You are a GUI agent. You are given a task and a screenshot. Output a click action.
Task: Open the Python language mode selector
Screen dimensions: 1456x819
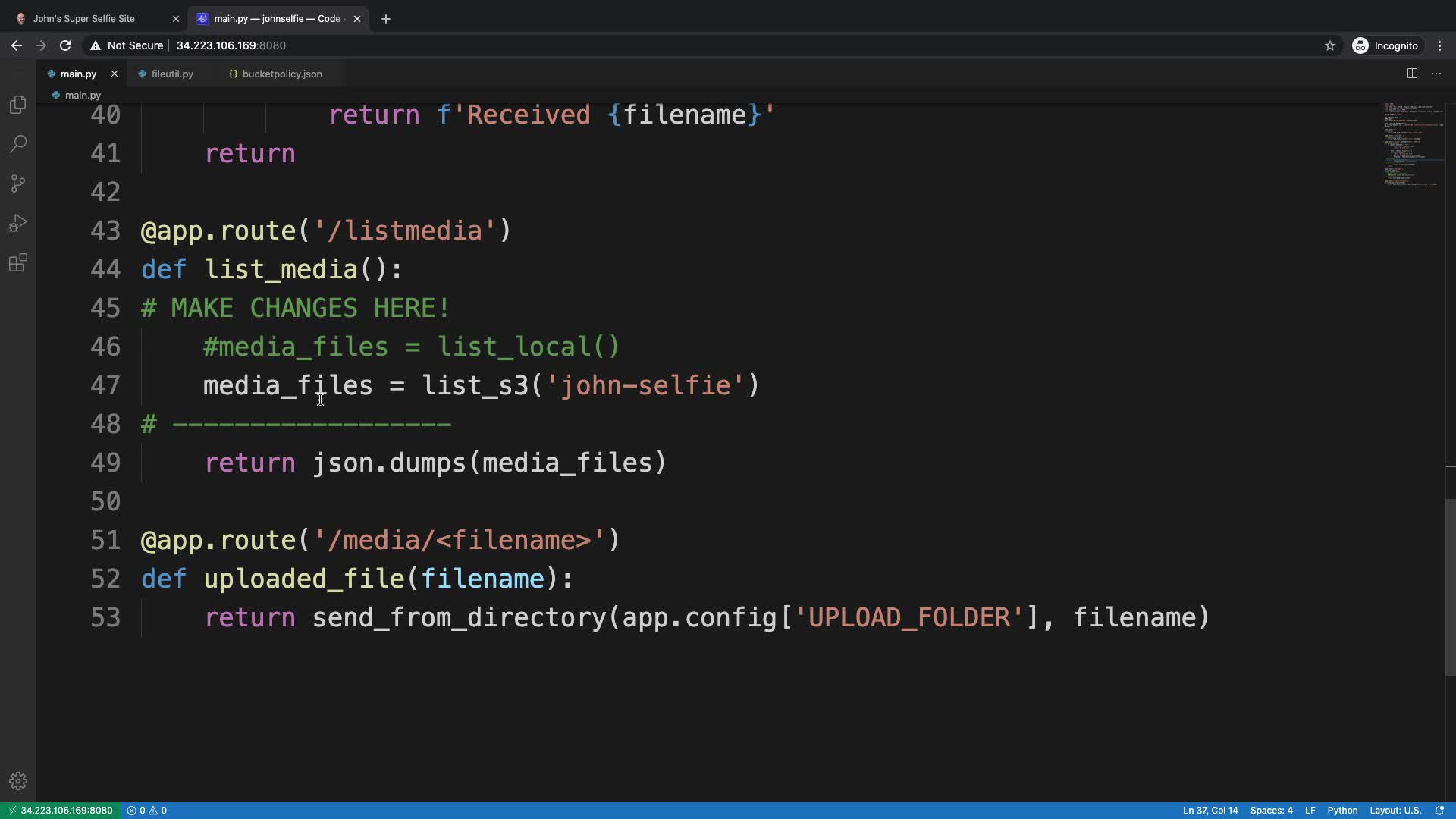1342,811
